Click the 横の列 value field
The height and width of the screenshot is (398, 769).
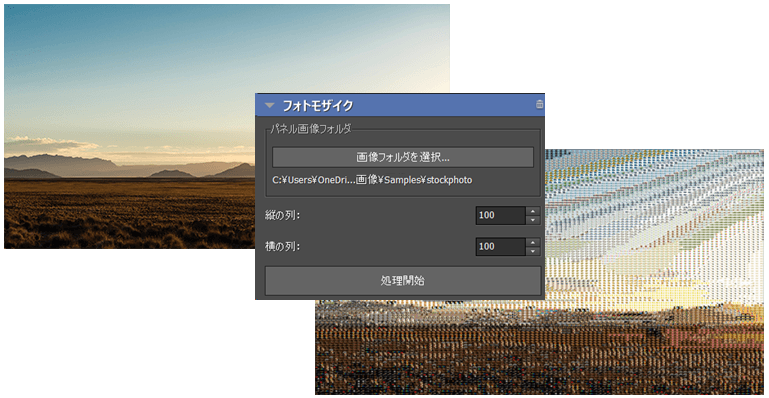pos(501,247)
